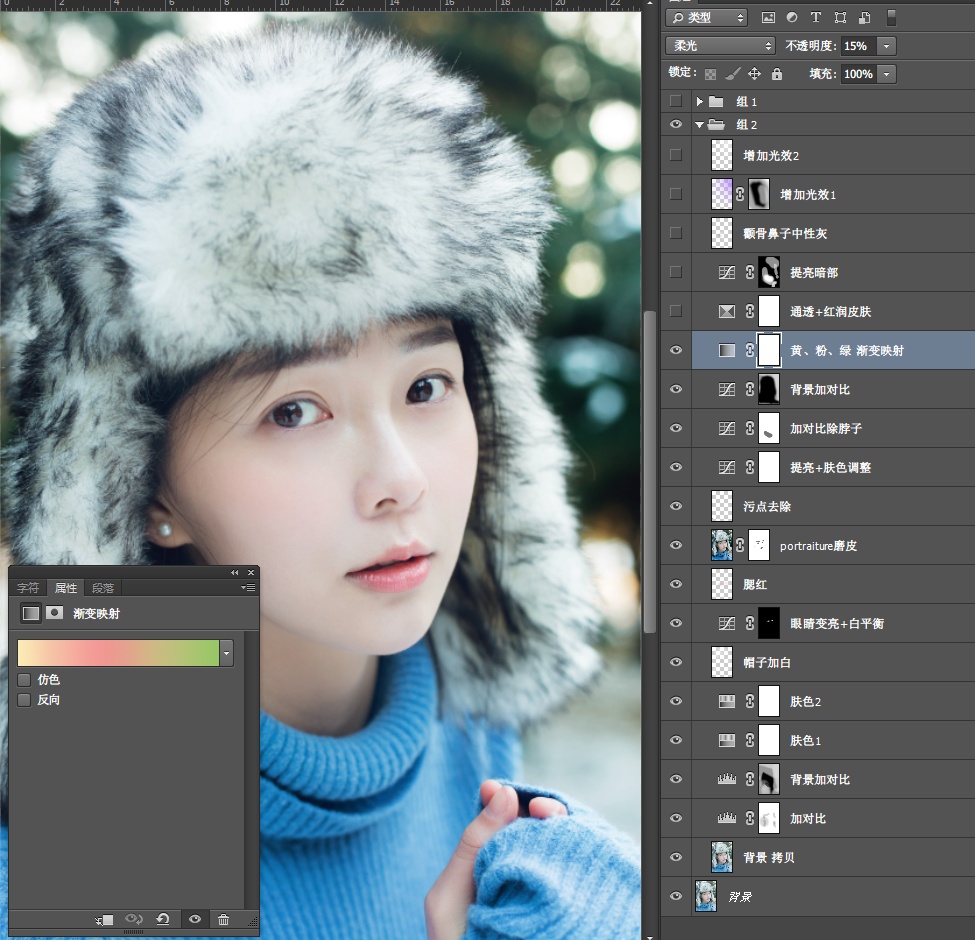975x940 pixels.
Task: Click icon of 通透+红润皮肤 adjustment layer
Action: 727,311
